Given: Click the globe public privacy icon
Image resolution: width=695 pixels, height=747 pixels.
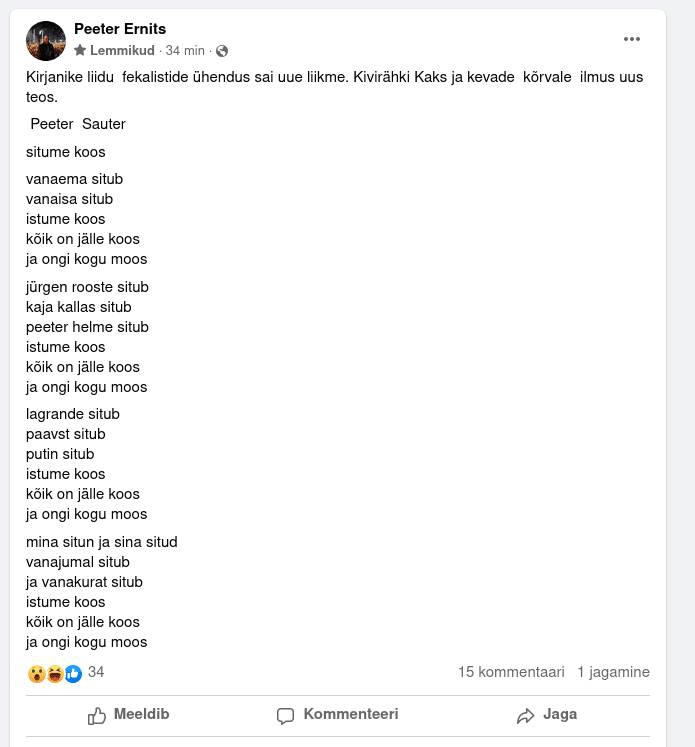Looking at the screenshot, I should pyautogui.click(x=222, y=51).
